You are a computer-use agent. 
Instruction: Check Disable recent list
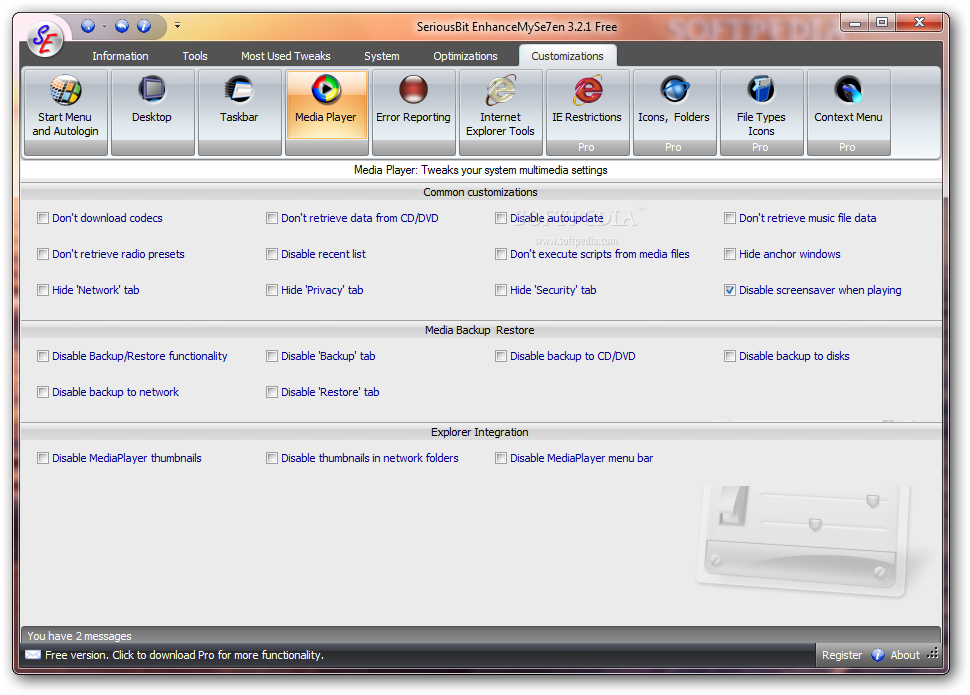(x=272, y=254)
